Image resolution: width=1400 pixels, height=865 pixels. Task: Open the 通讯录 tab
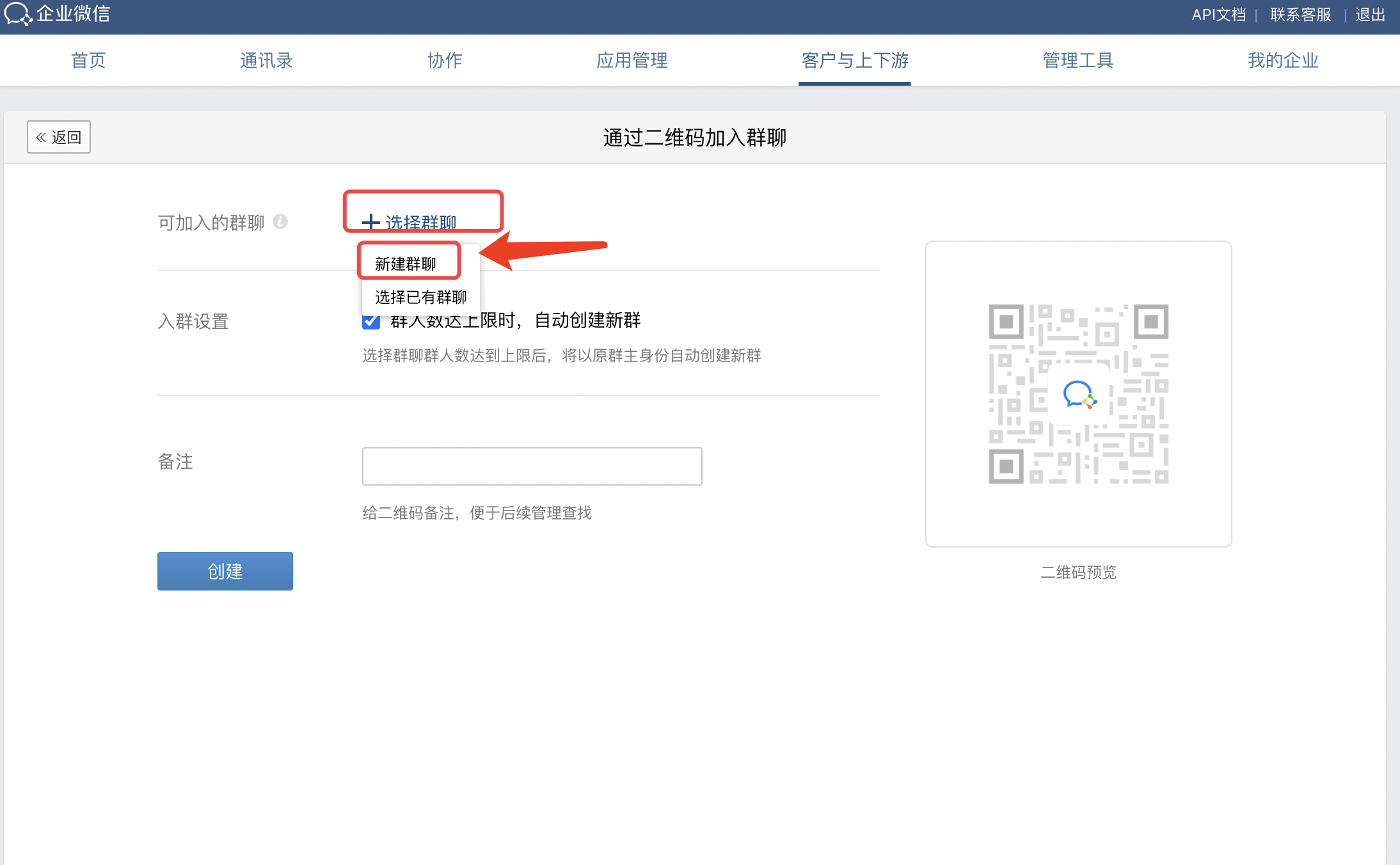click(x=266, y=61)
